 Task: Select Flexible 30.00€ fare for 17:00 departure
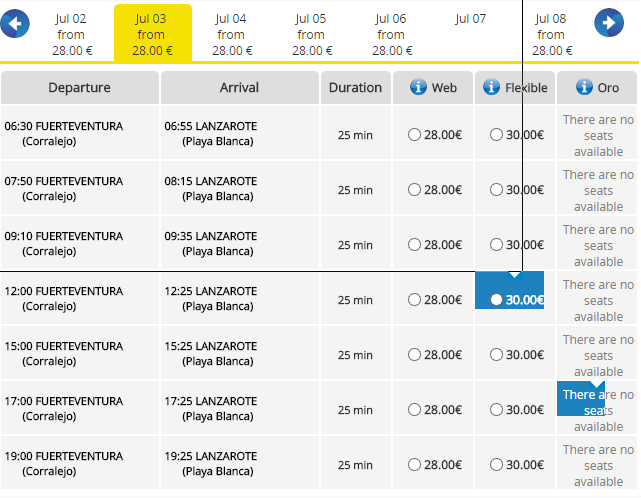pyautogui.click(x=496, y=410)
